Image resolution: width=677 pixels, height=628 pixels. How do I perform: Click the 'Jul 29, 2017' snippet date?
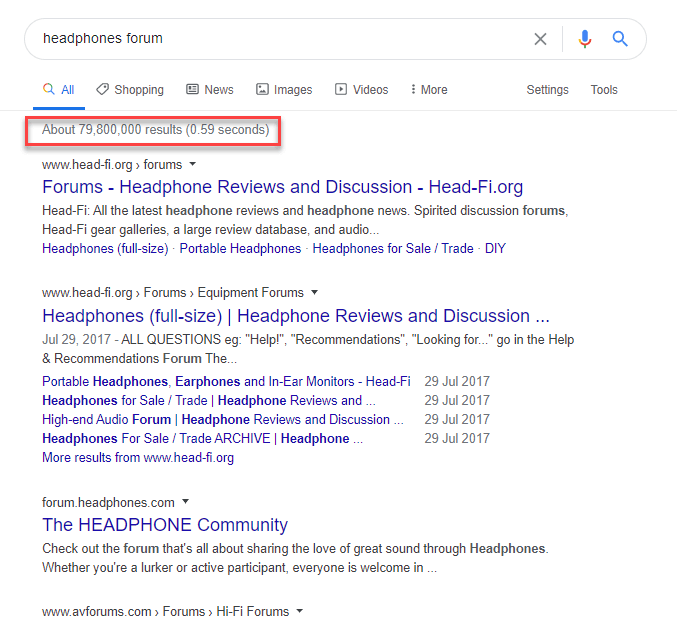76,340
